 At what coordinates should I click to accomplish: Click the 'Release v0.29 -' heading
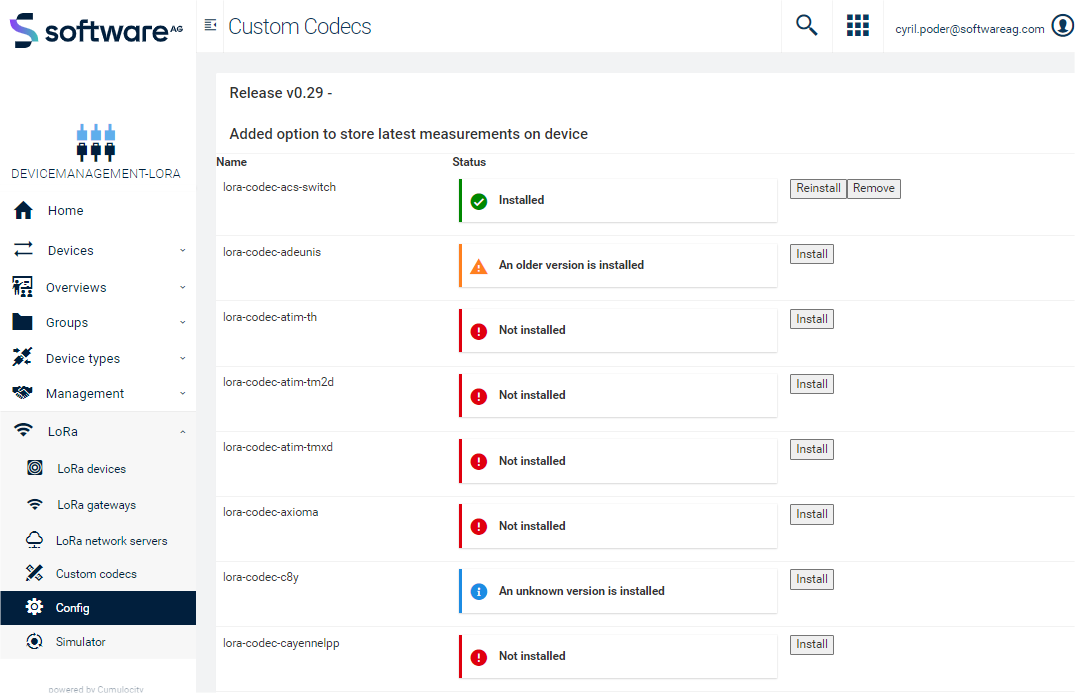click(280, 93)
